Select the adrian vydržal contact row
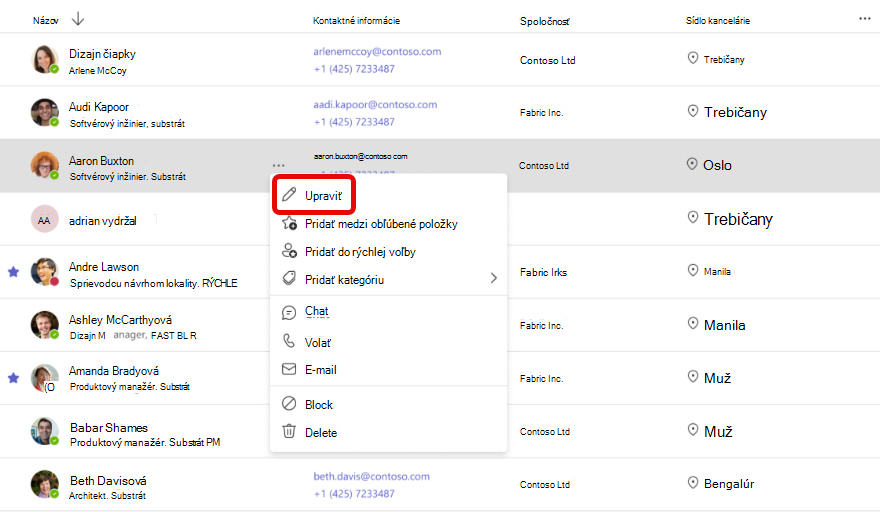 coord(440,219)
